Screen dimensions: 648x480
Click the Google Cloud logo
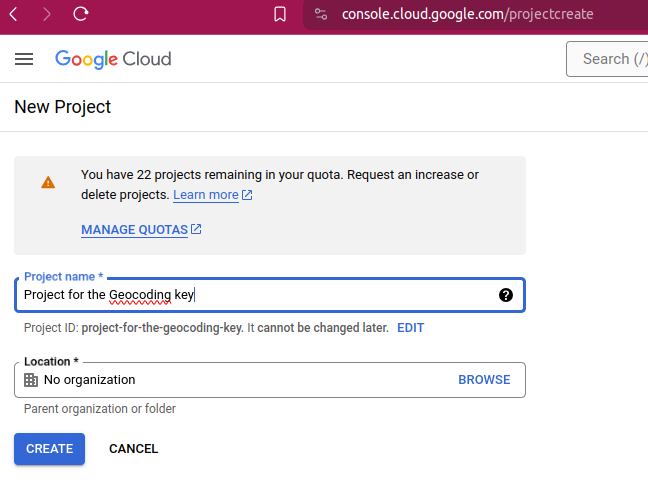[x=113, y=59]
